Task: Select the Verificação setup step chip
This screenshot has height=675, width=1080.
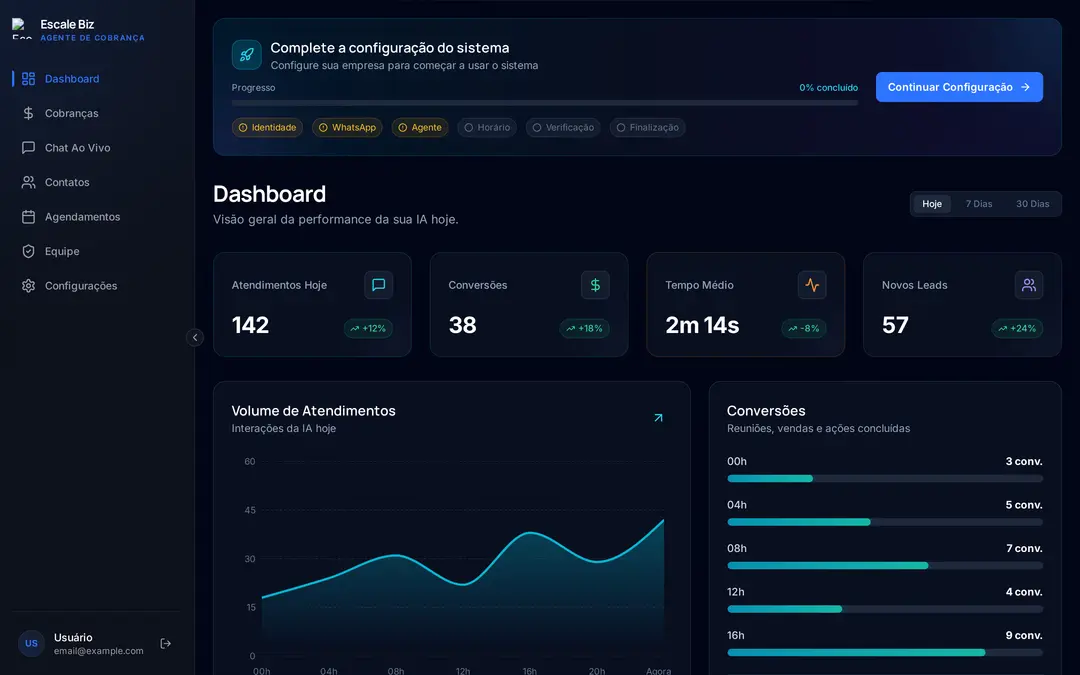Action: pyautogui.click(x=563, y=127)
